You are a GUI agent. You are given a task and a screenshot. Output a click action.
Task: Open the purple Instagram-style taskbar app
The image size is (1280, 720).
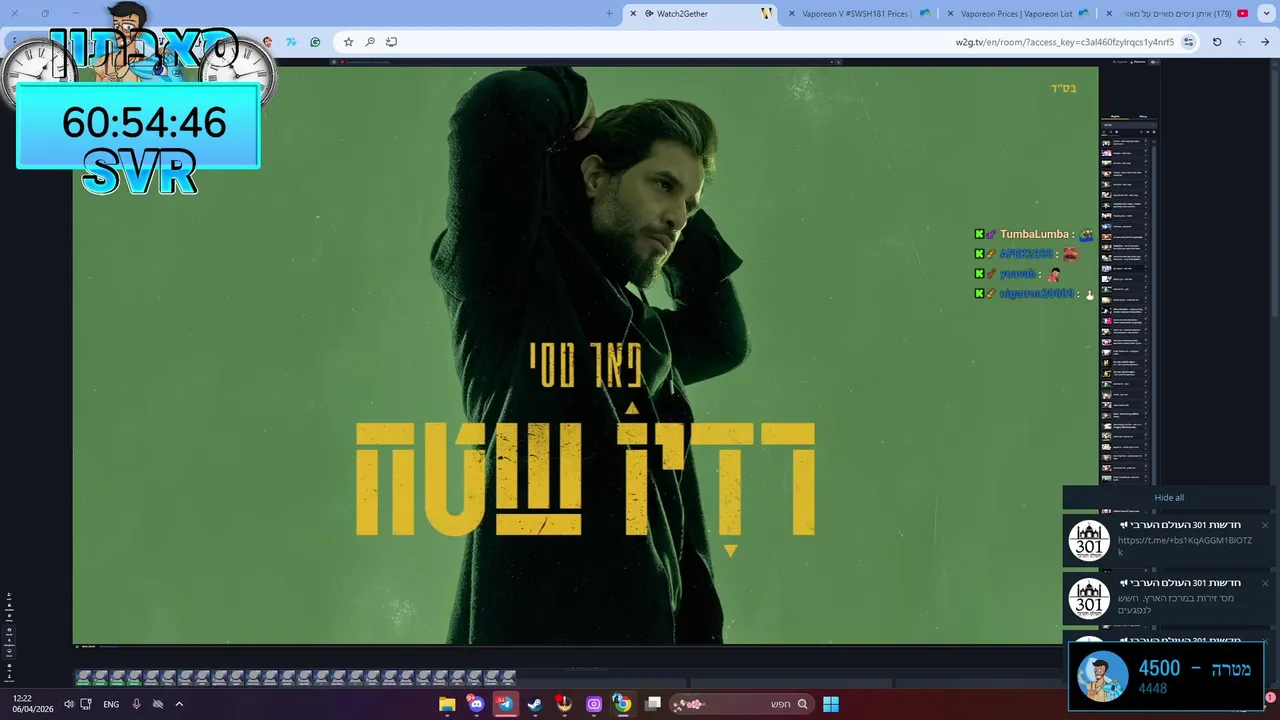(594, 704)
